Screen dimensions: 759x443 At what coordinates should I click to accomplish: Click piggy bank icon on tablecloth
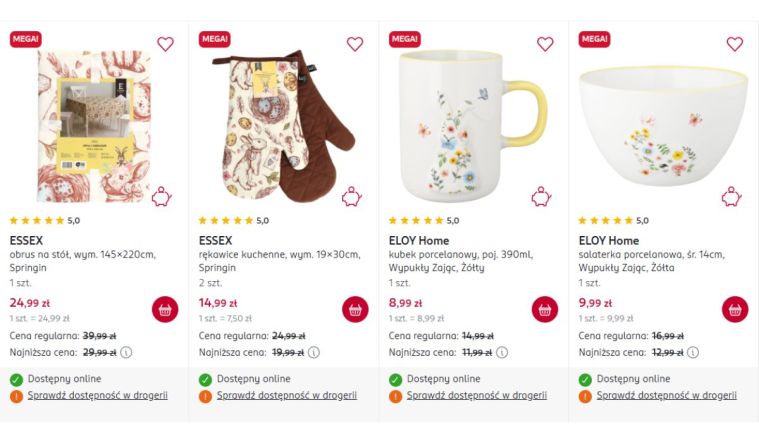tap(162, 196)
